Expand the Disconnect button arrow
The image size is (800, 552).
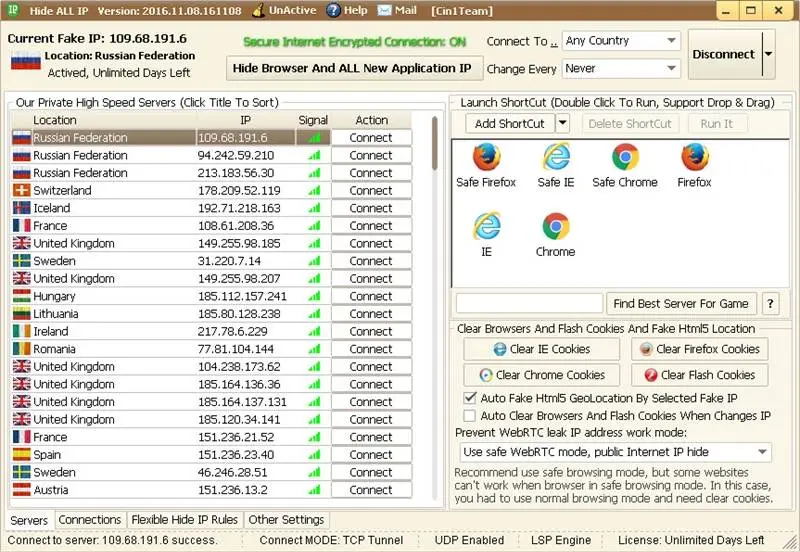(768, 54)
